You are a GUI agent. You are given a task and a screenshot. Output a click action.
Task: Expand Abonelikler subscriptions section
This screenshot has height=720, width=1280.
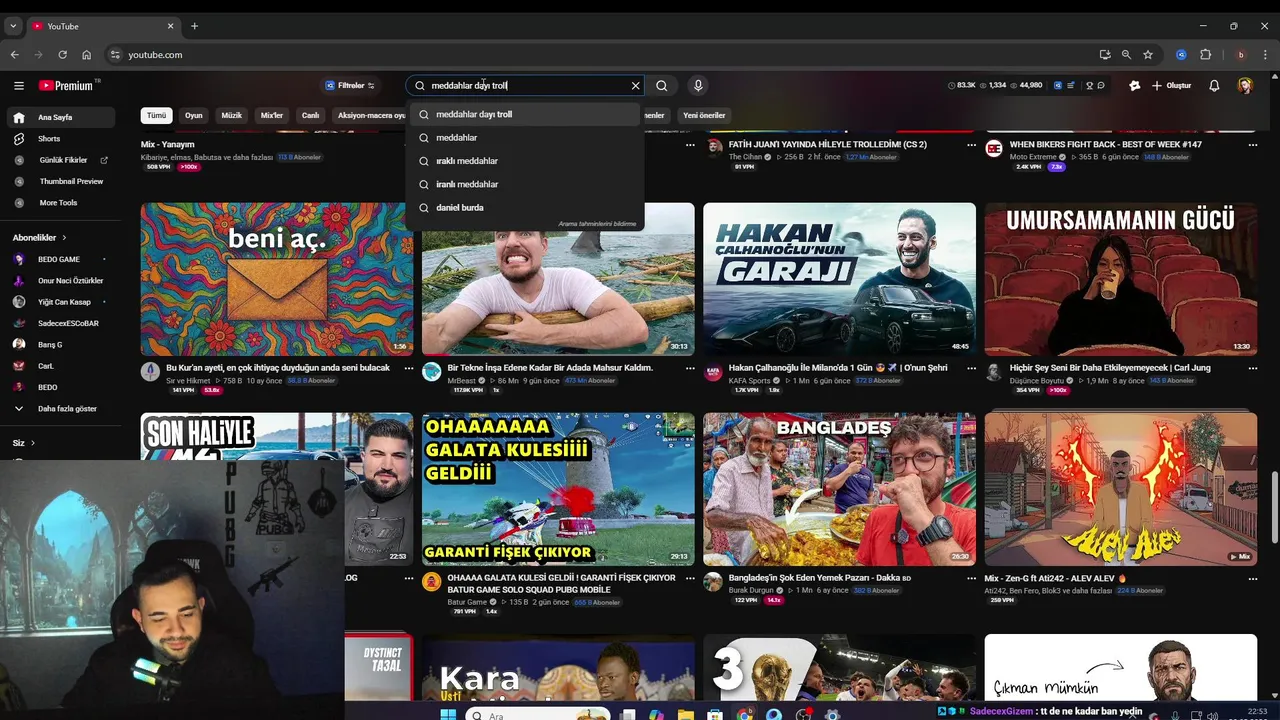pos(40,238)
